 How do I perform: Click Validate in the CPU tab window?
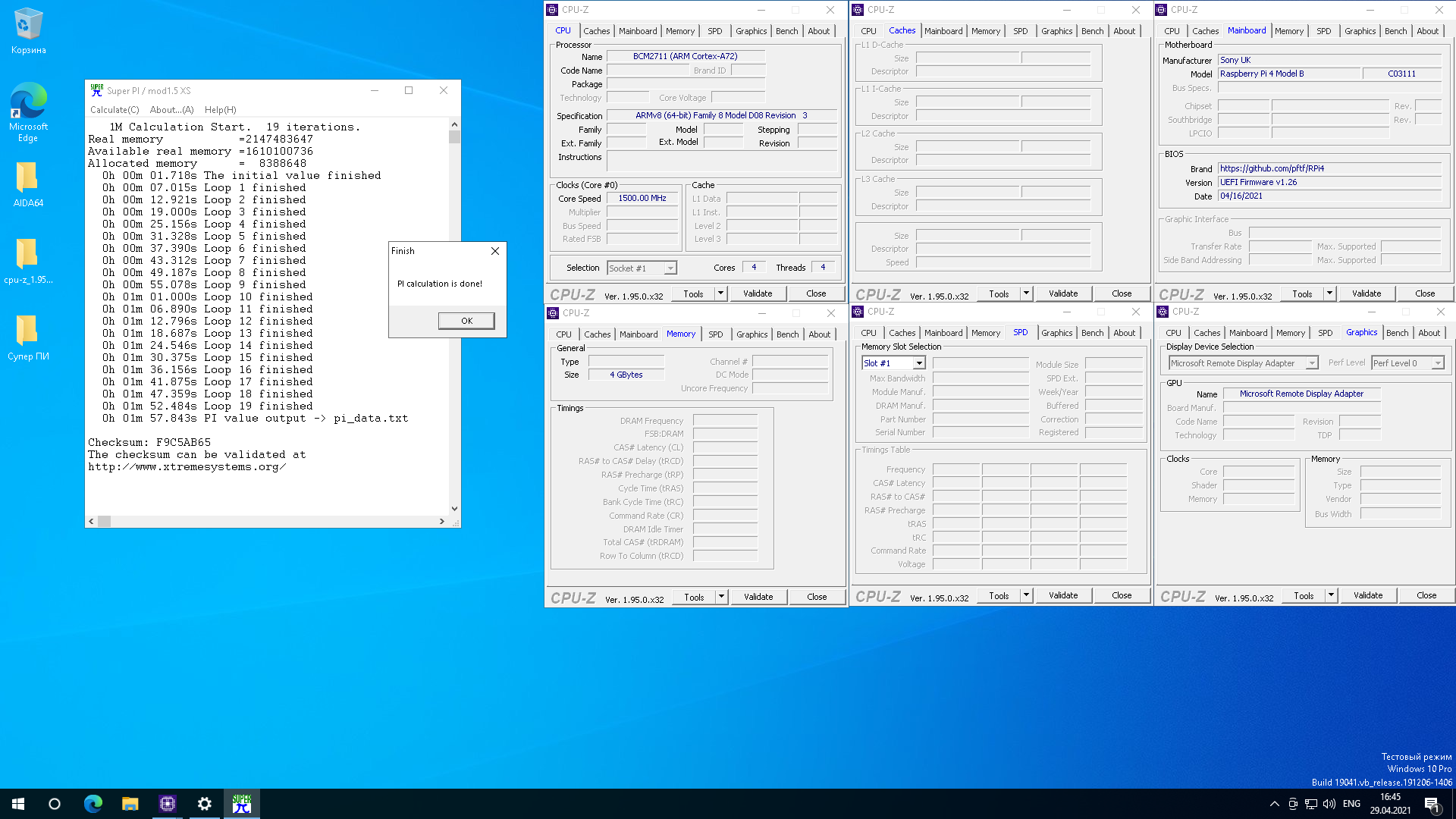tap(758, 293)
